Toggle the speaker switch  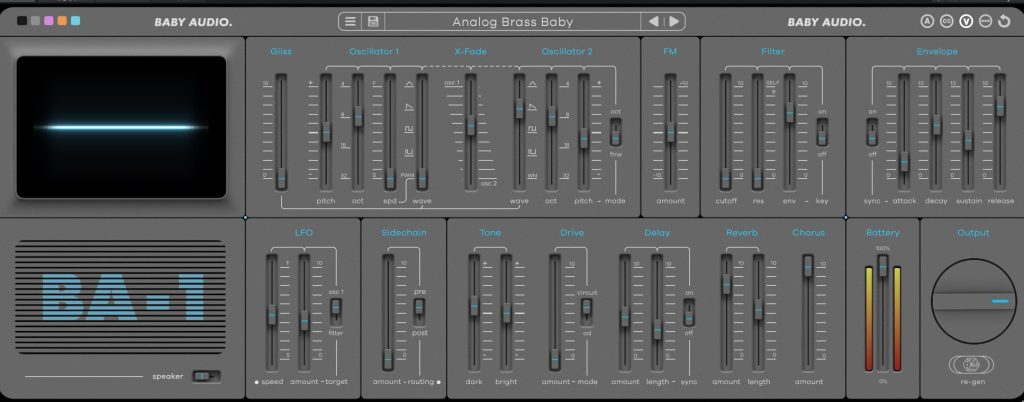coord(205,376)
